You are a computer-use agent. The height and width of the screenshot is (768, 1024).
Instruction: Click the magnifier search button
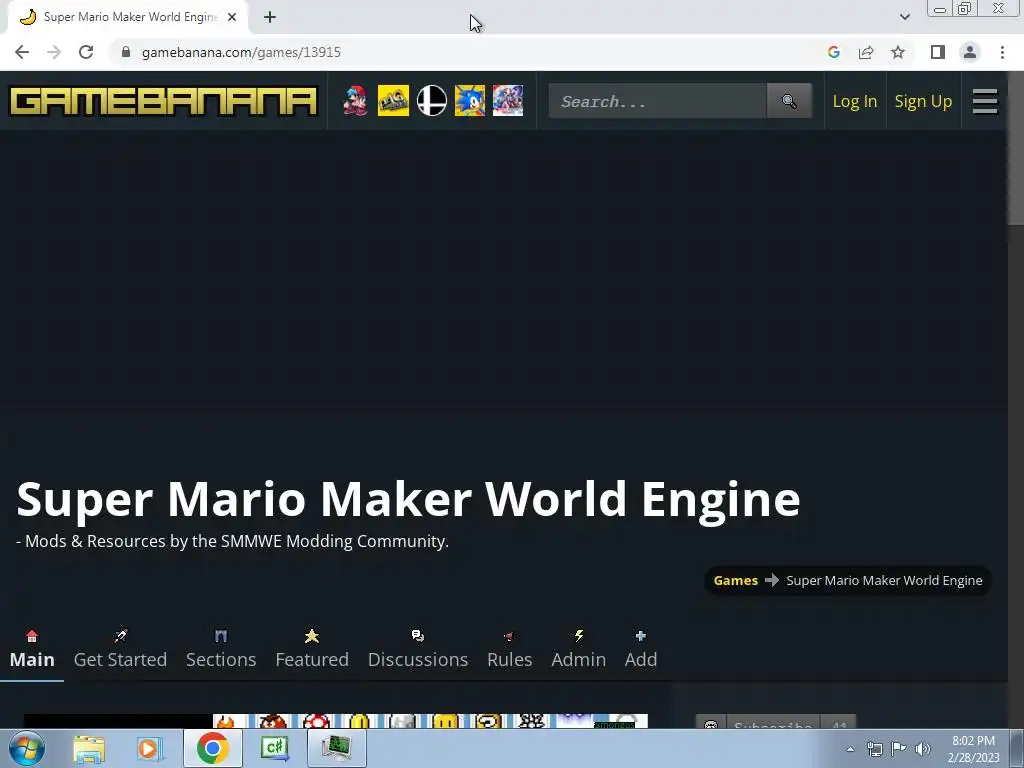click(789, 101)
